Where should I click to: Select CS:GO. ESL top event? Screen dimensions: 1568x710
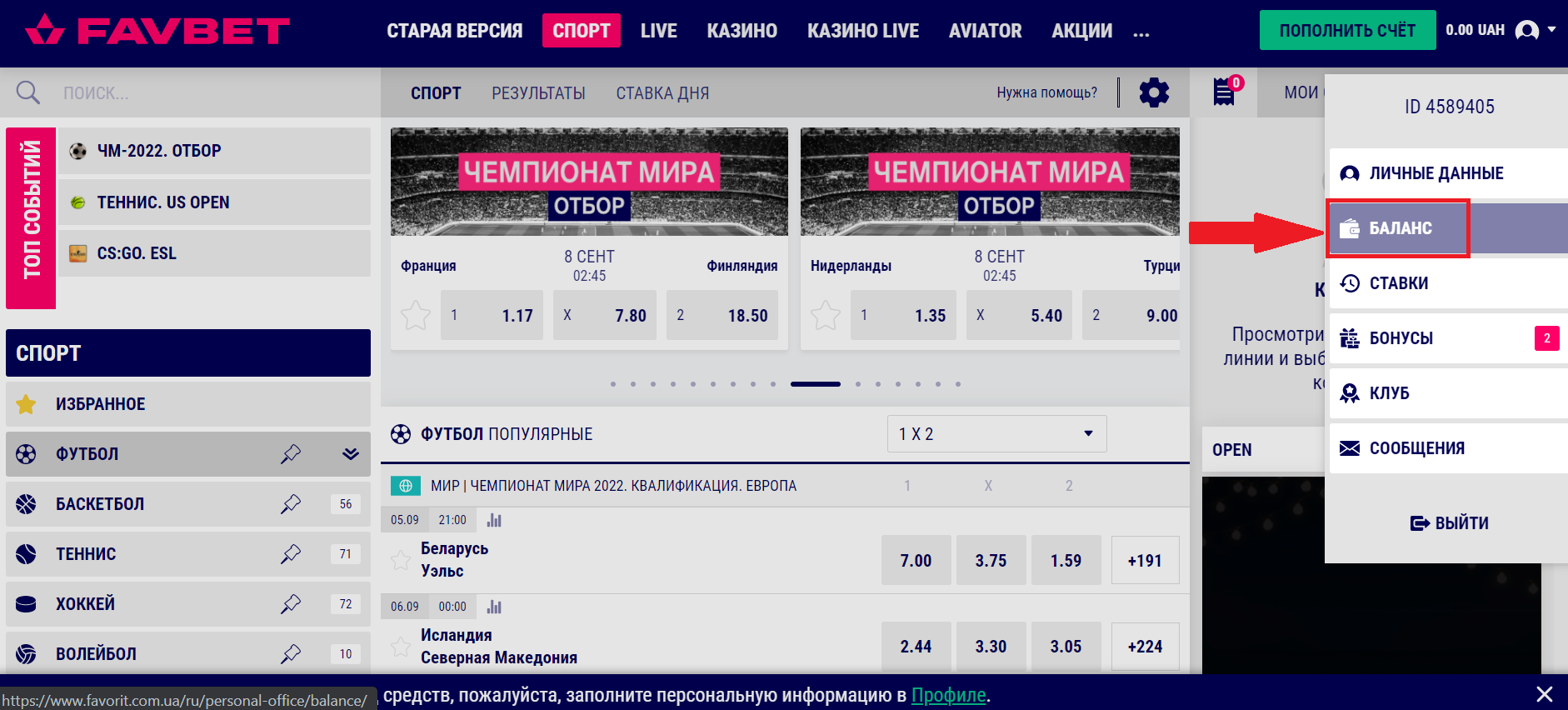pos(214,253)
